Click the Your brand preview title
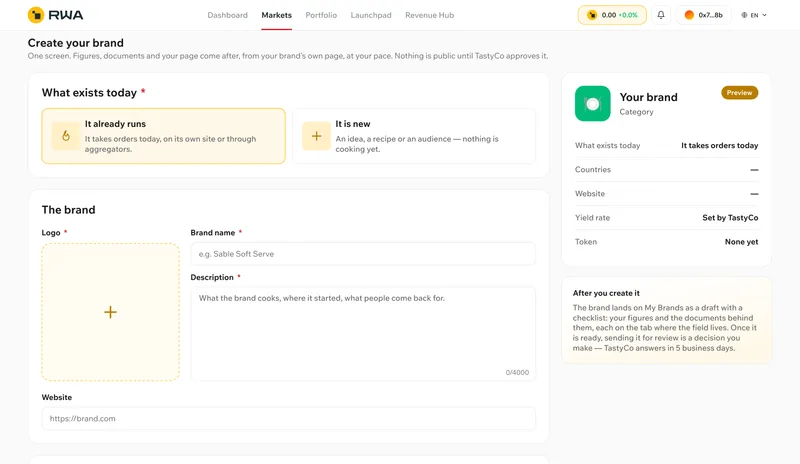The image size is (800, 464). point(648,97)
